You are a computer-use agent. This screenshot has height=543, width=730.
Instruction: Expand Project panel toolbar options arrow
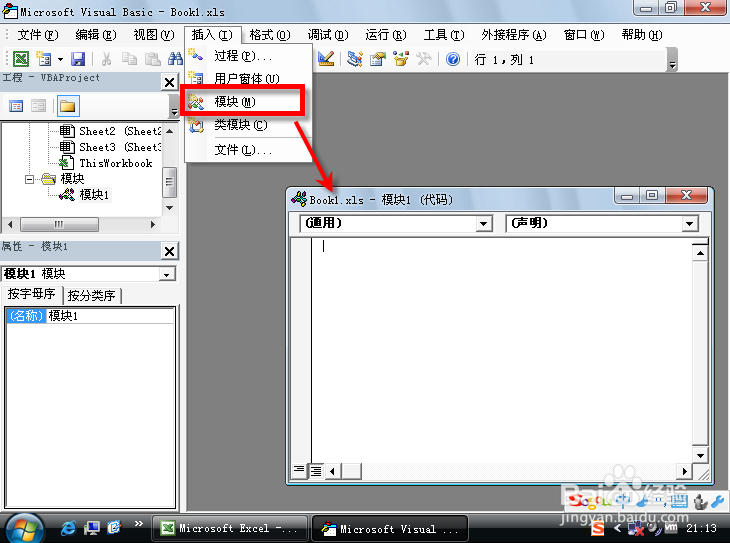tap(174, 106)
